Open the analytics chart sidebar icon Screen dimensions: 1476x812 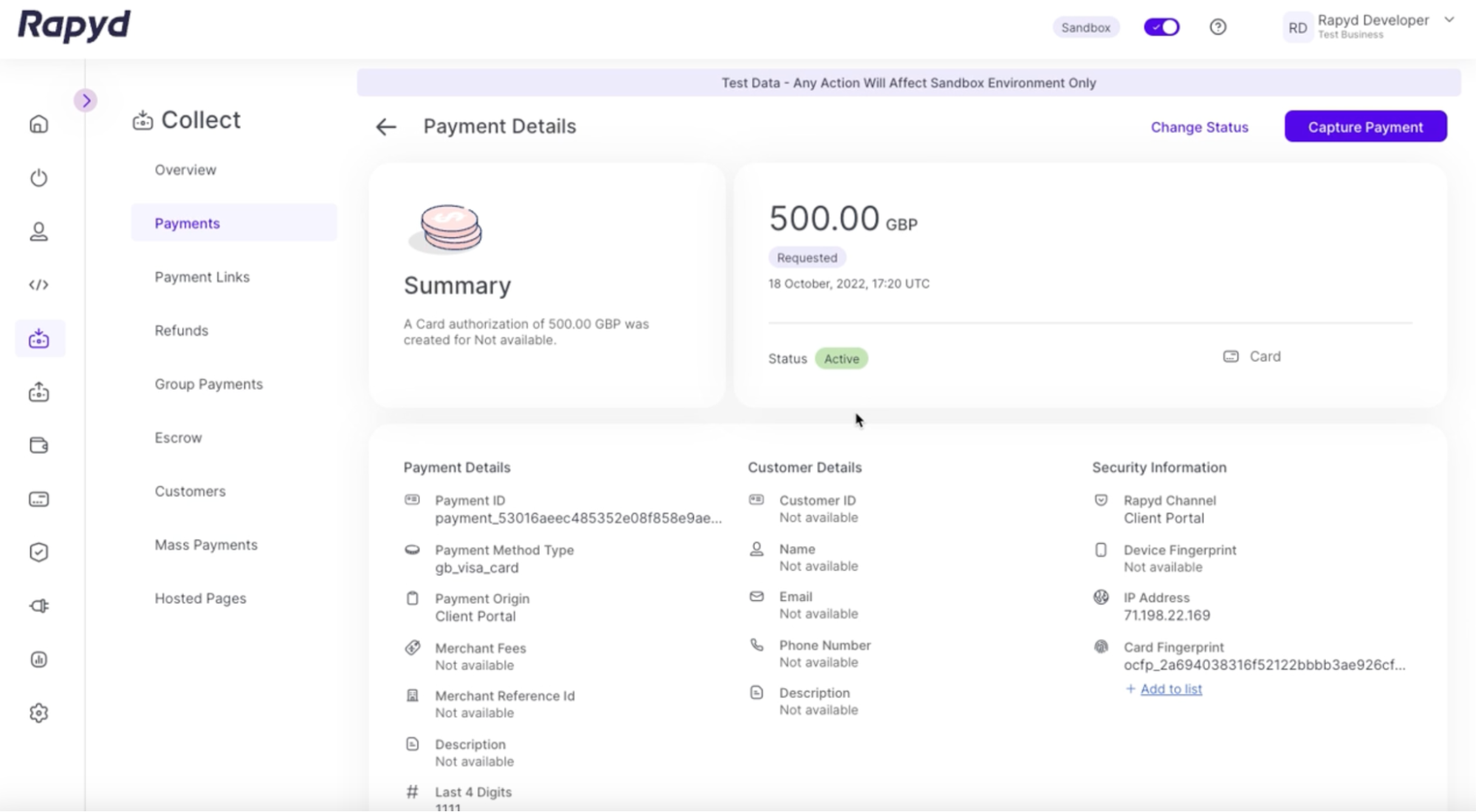[x=39, y=659]
